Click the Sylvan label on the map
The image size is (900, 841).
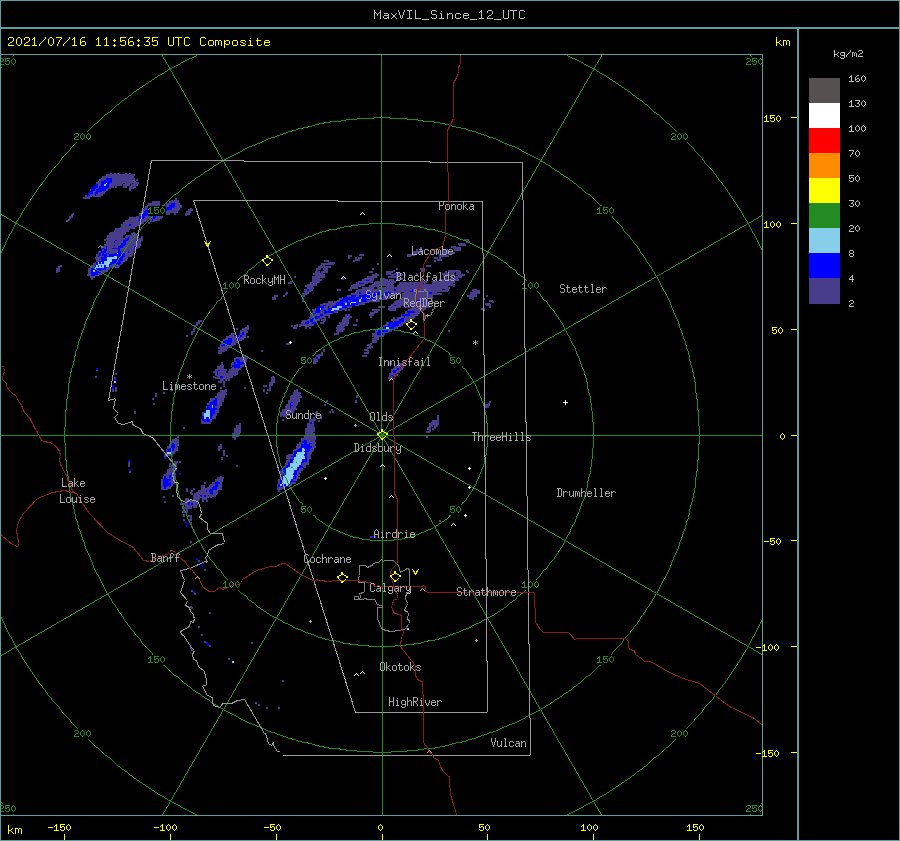click(x=383, y=295)
